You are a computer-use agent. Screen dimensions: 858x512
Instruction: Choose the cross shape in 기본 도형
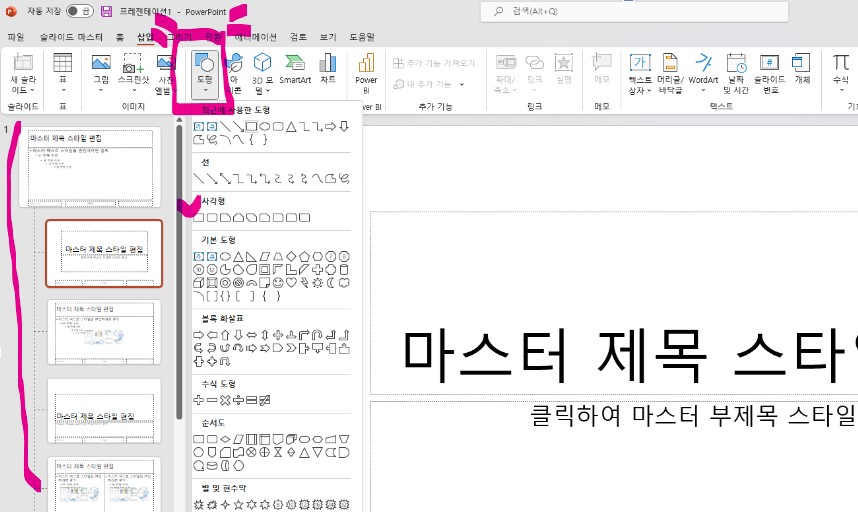(317, 270)
